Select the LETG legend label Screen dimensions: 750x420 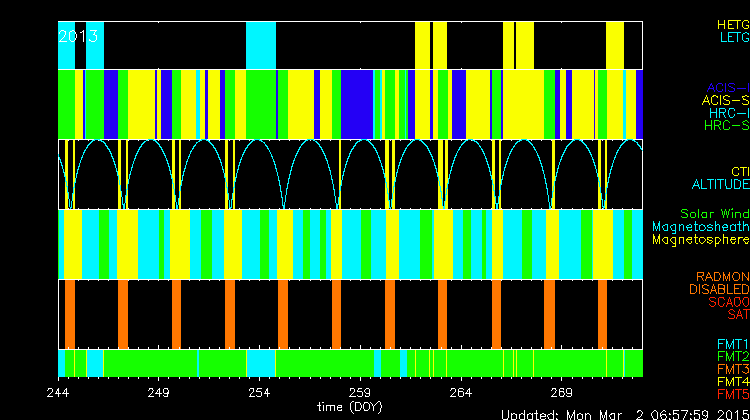point(733,37)
